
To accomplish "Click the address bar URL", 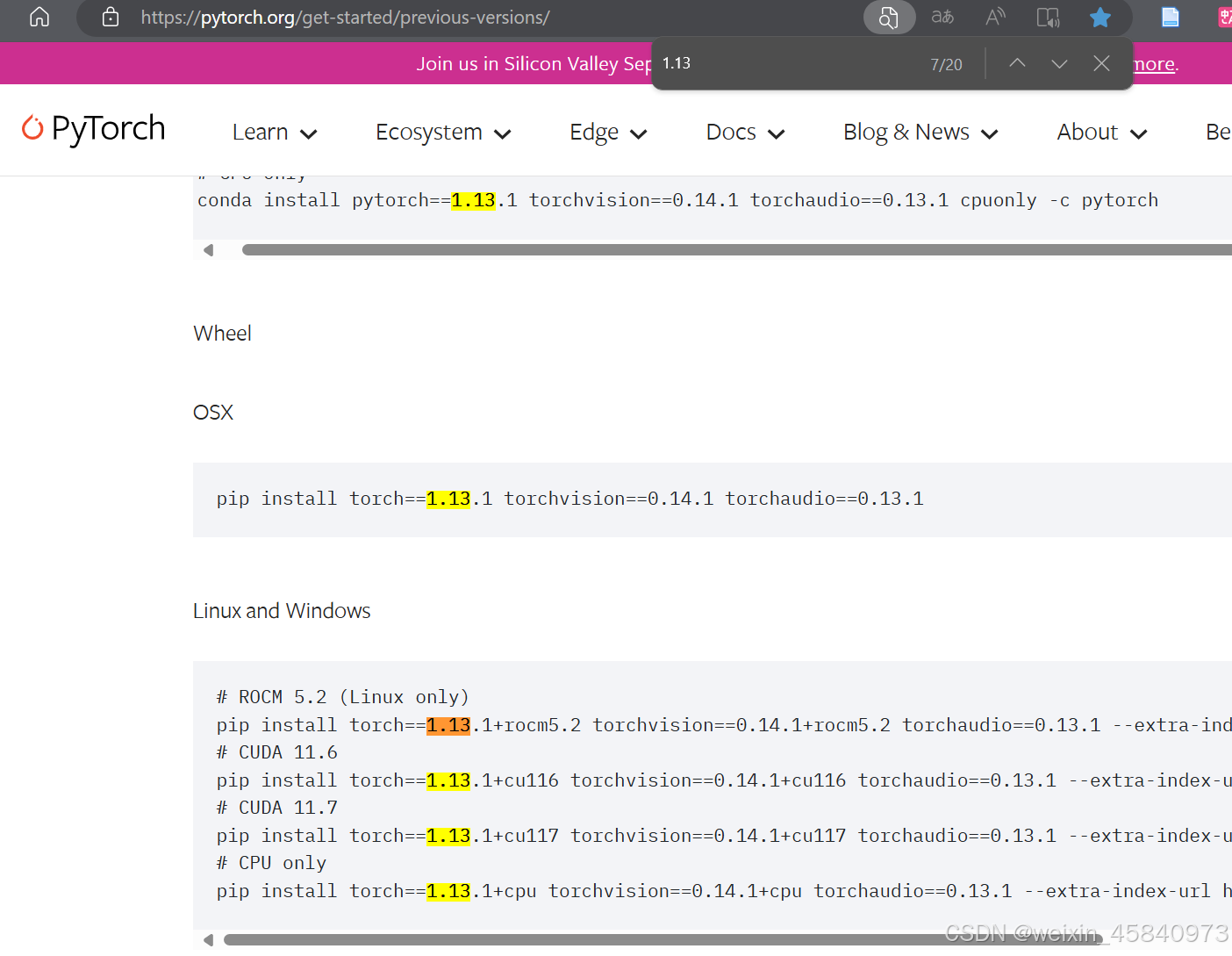I will tap(345, 17).
